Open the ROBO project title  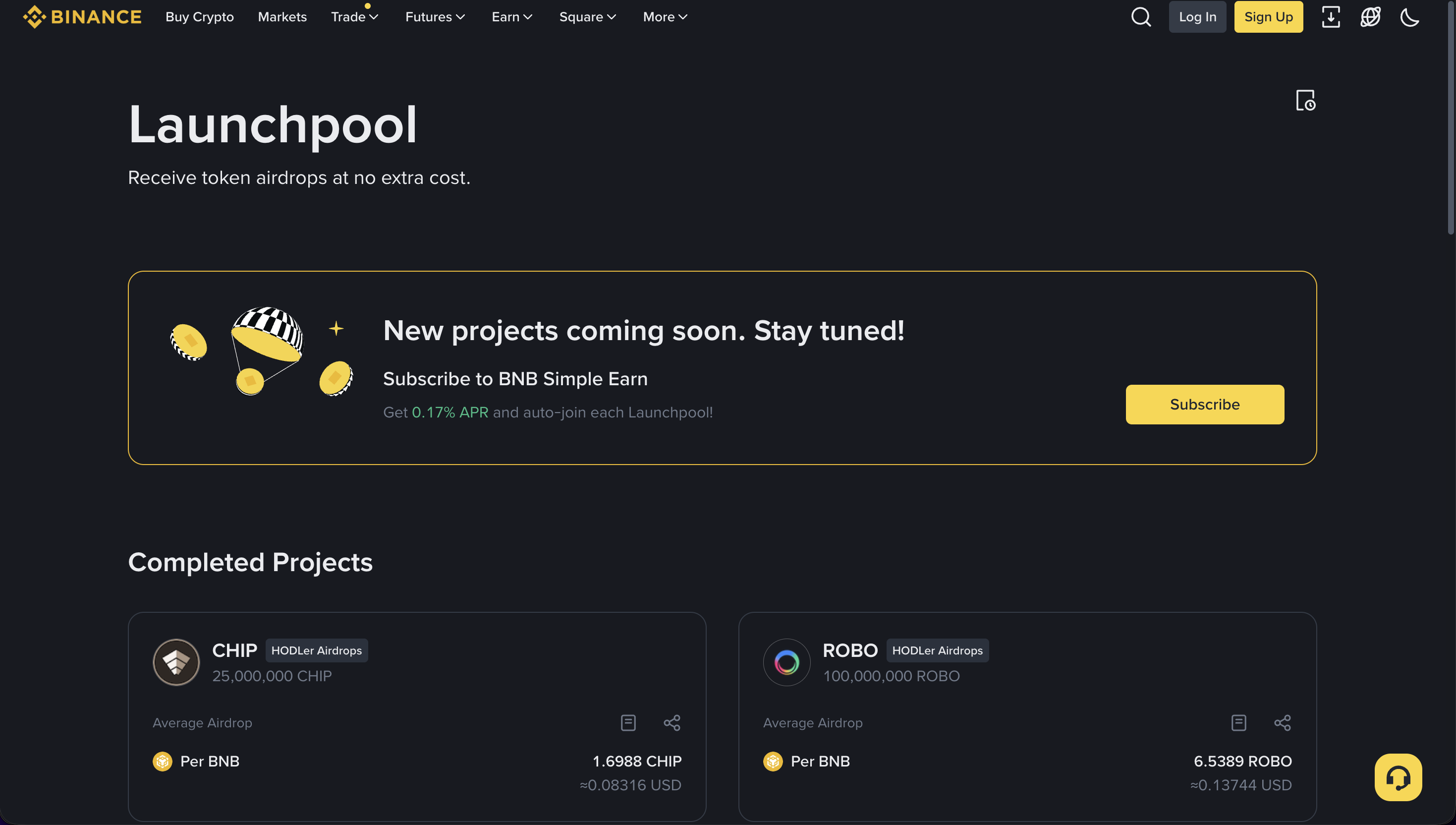pos(850,650)
